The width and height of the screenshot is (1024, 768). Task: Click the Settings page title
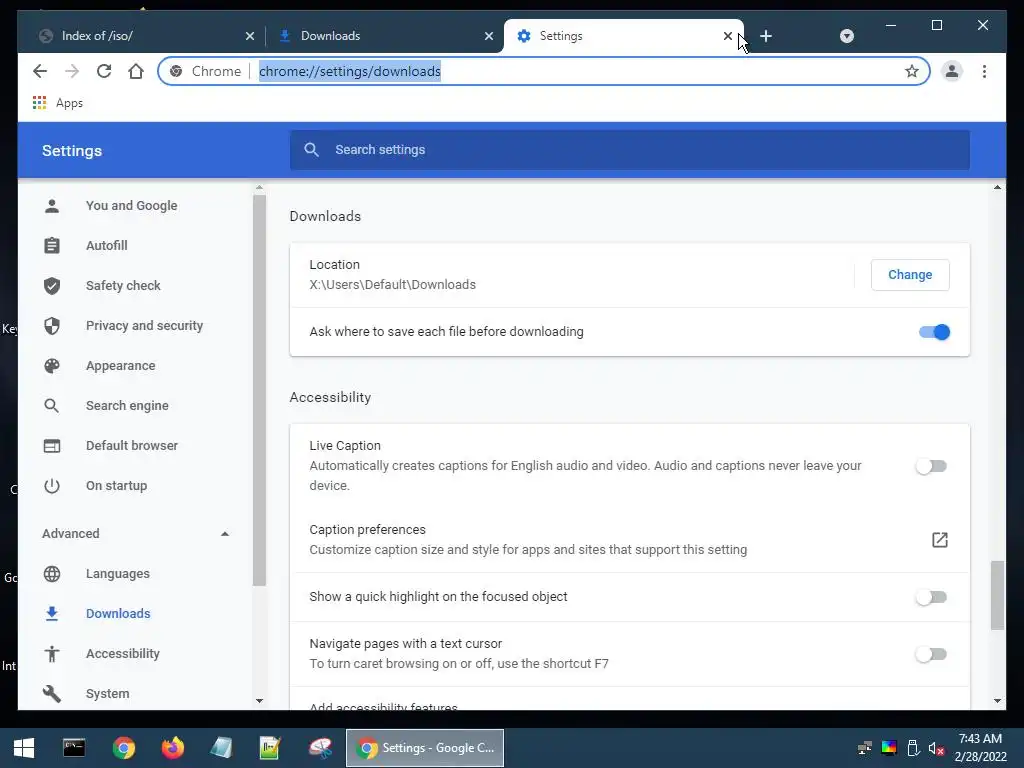click(72, 151)
